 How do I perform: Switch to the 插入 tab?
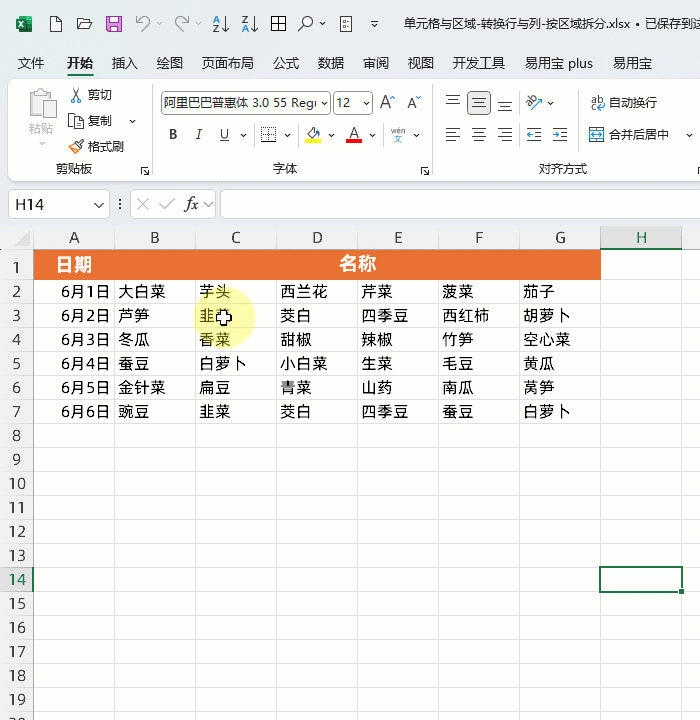click(124, 63)
